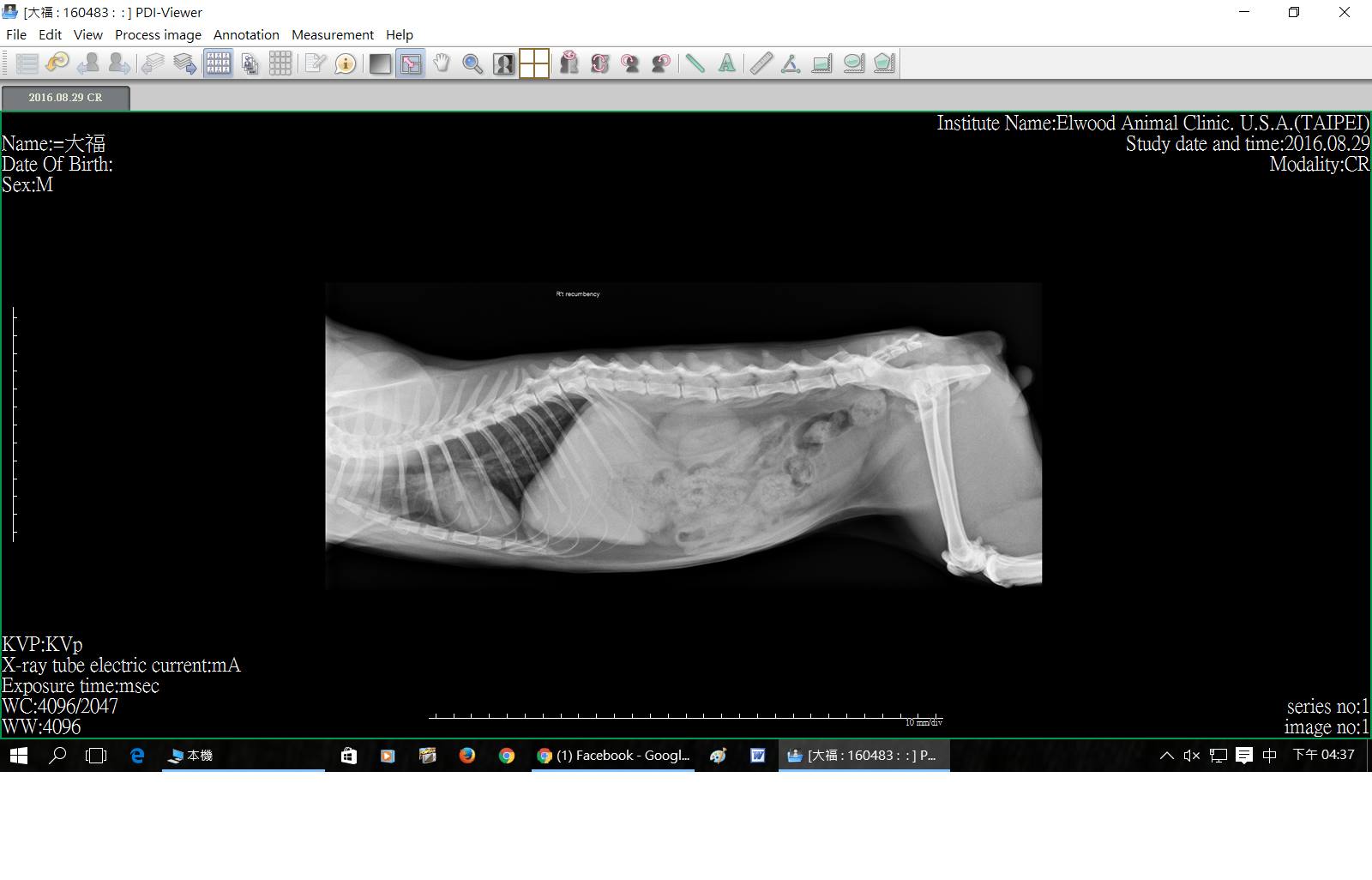
Task: Switch to the 2016.08.29 CR tab
Action: pos(65,98)
